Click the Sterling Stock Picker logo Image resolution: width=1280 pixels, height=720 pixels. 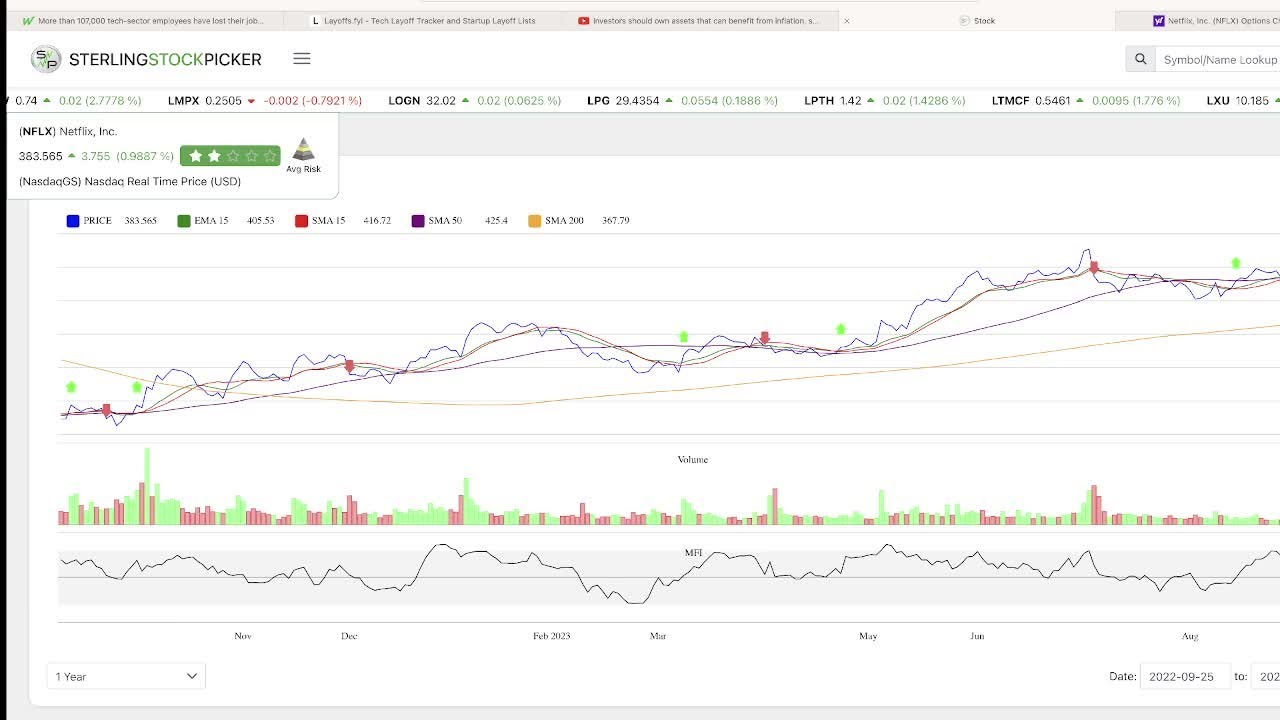click(x=146, y=59)
